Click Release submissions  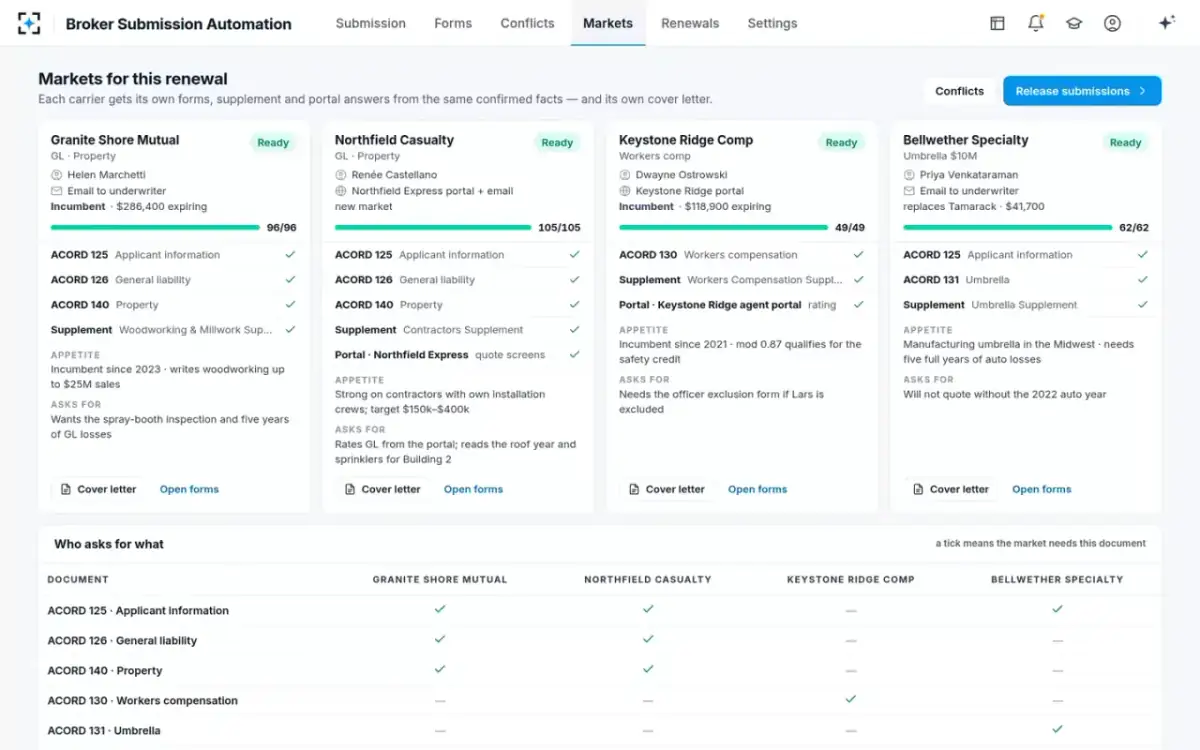click(1082, 91)
